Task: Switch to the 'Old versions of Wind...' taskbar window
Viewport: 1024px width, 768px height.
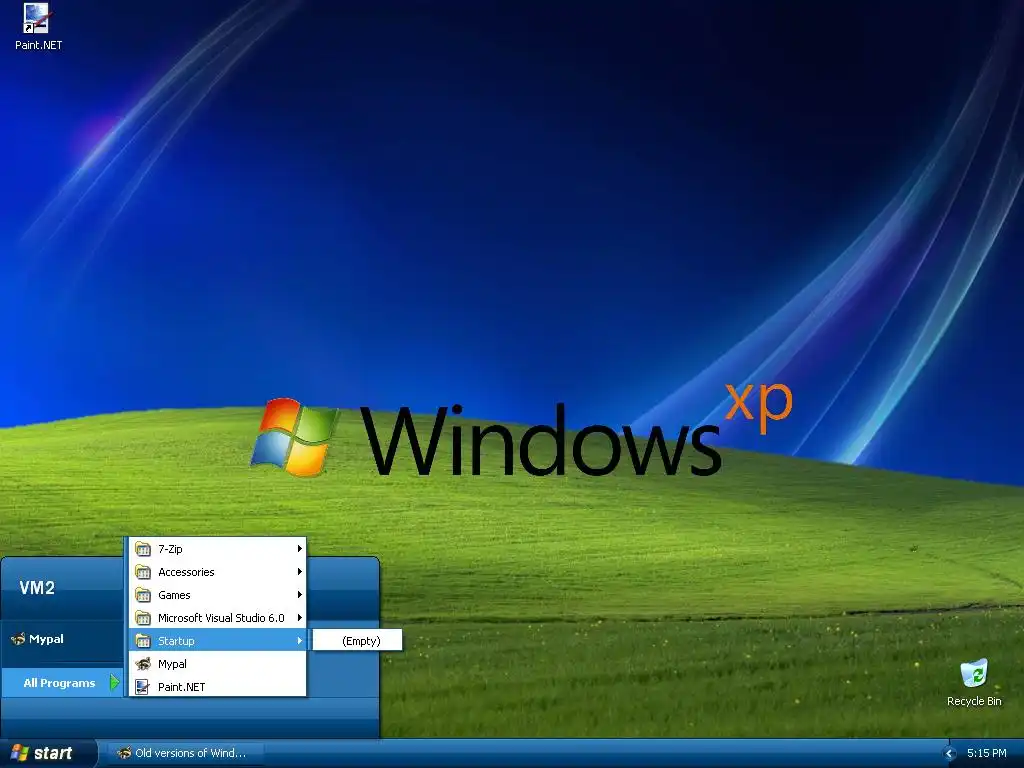Action: [186, 753]
